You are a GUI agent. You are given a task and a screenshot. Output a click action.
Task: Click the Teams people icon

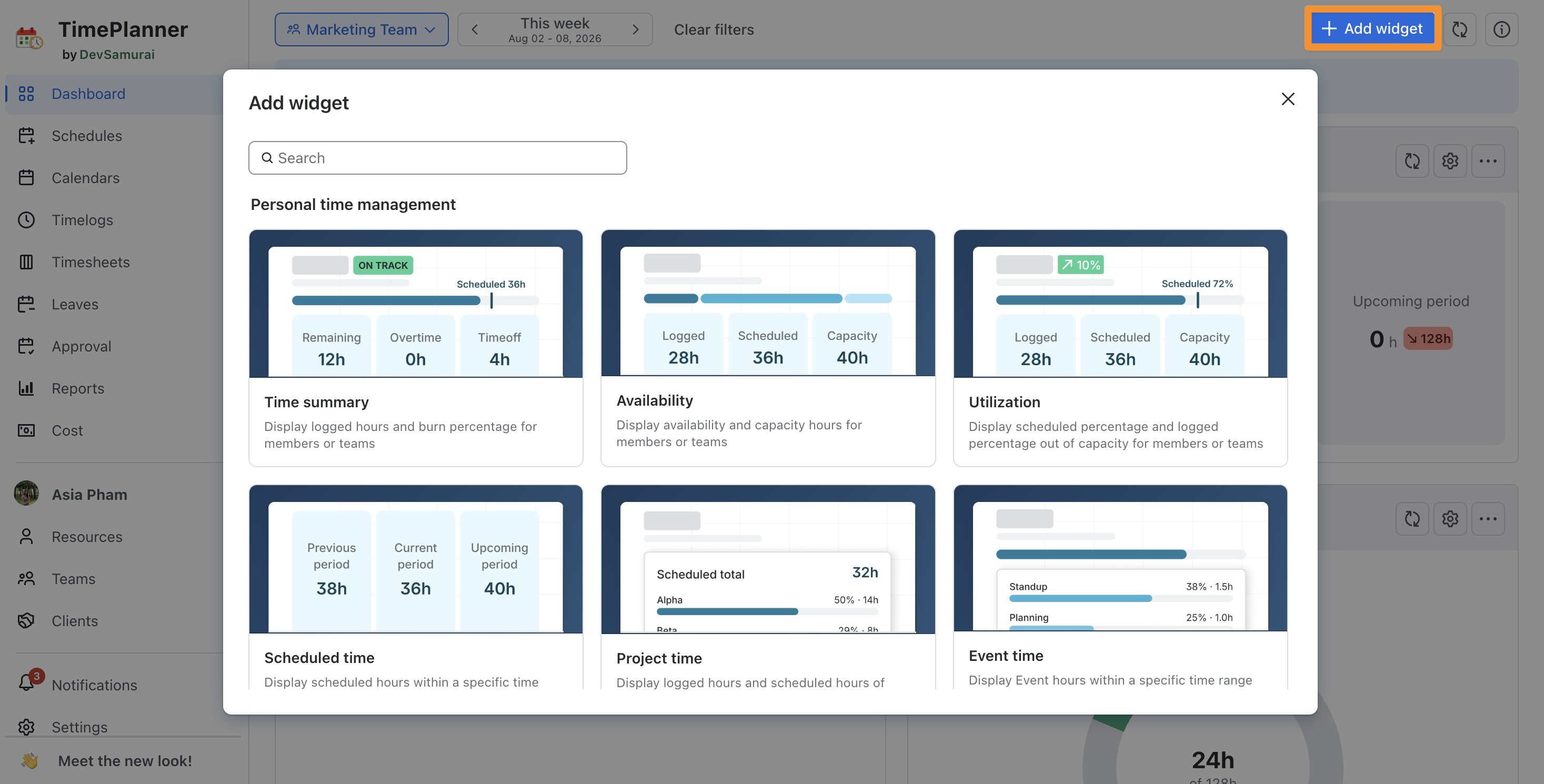coord(26,578)
